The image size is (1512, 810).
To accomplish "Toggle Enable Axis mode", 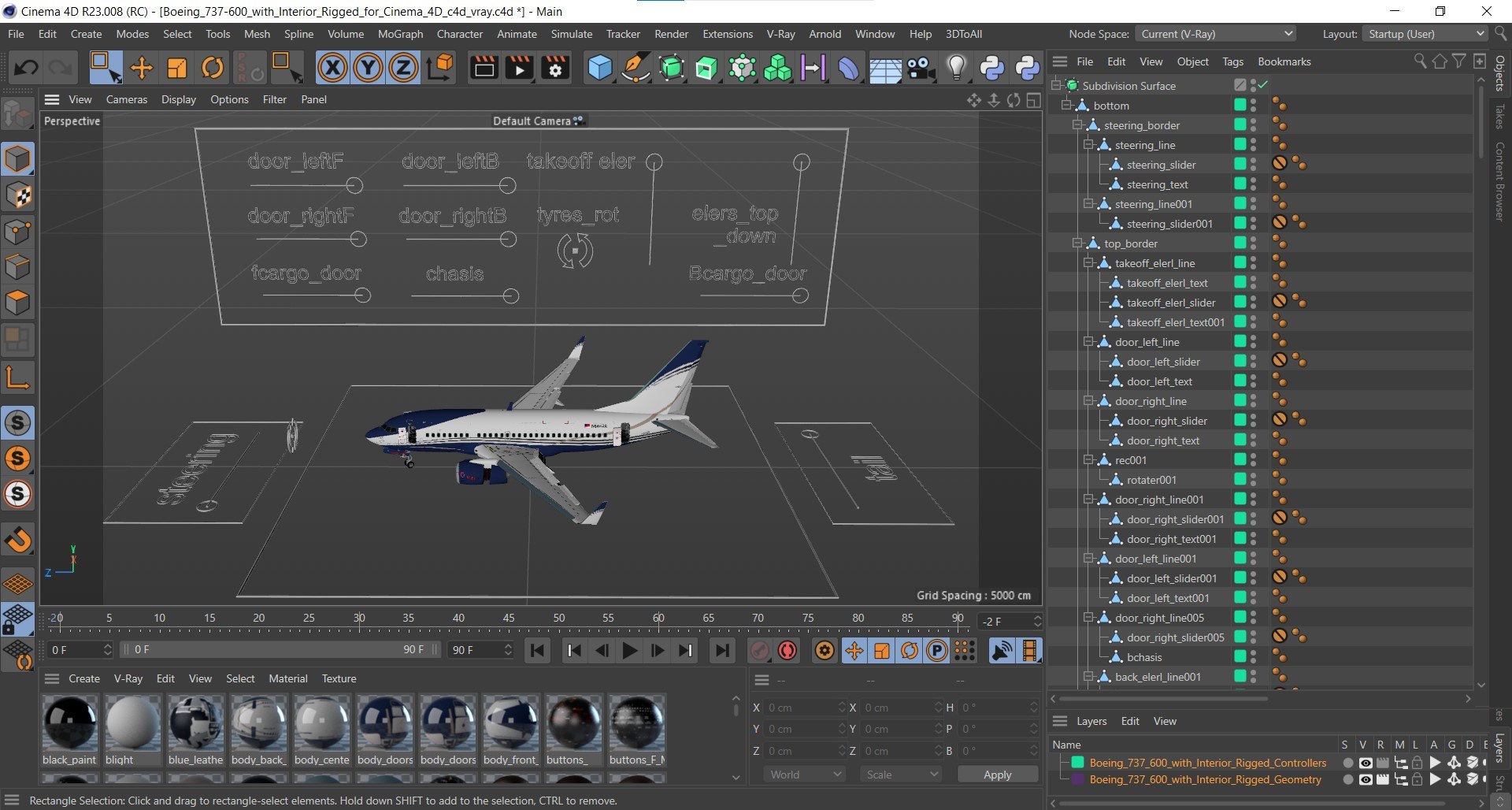I will coord(17,378).
